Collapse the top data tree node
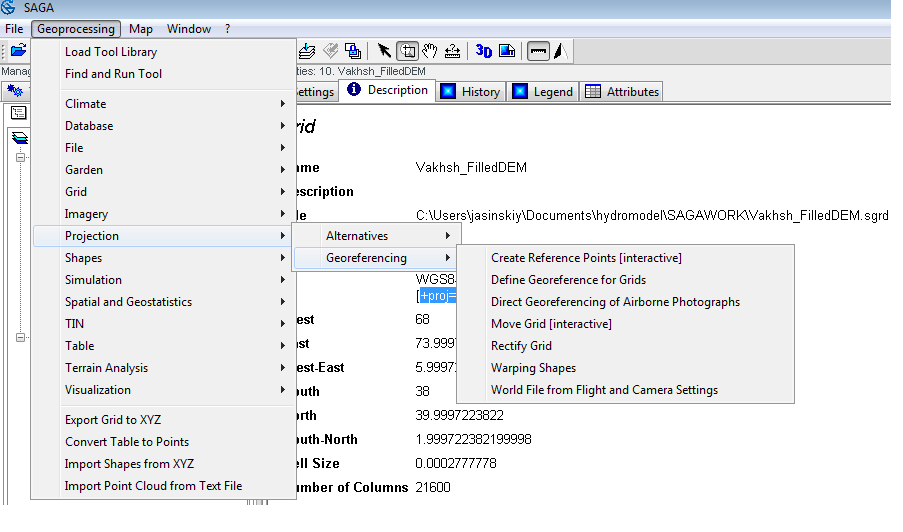This screenshot has height=532, width=903. 18,157
